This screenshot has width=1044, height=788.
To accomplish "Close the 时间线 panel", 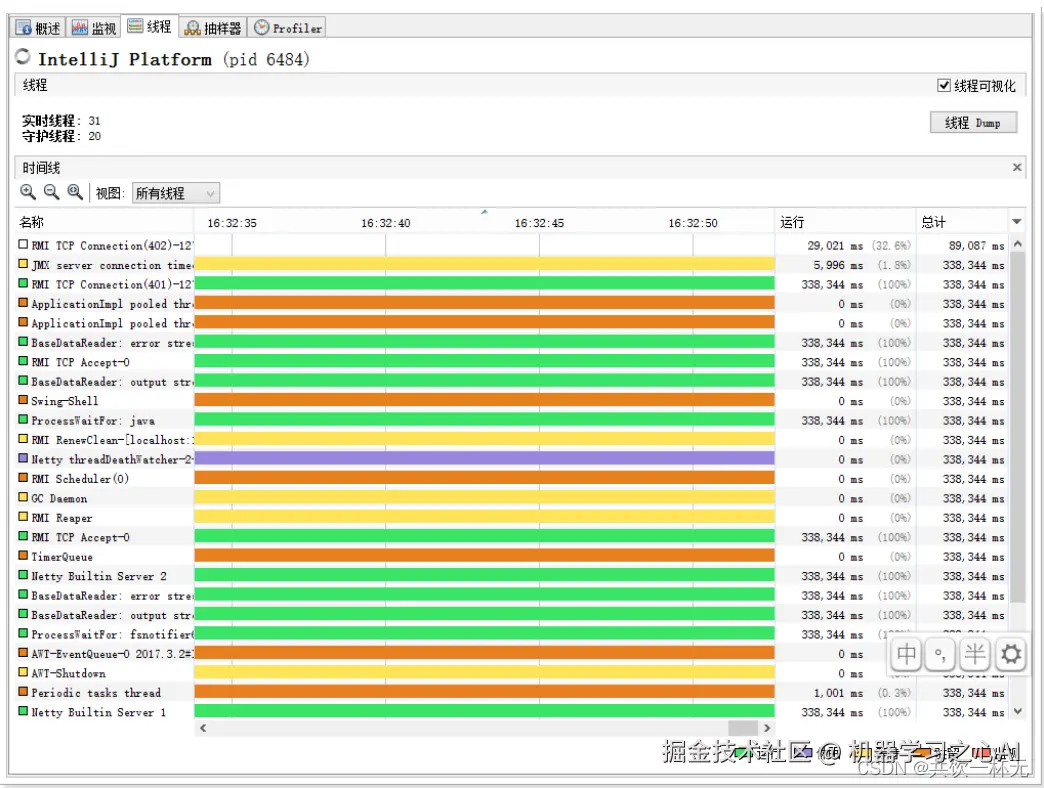I will point(1017,167).
